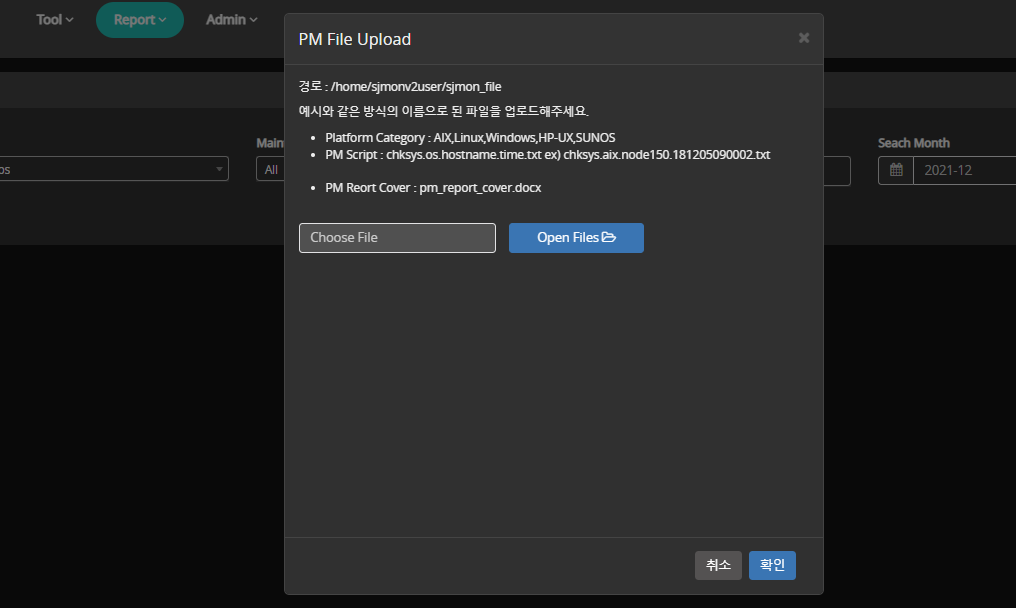The image size is (1016, 608).
Task: Open the Report menu
Action: [140, 20]
